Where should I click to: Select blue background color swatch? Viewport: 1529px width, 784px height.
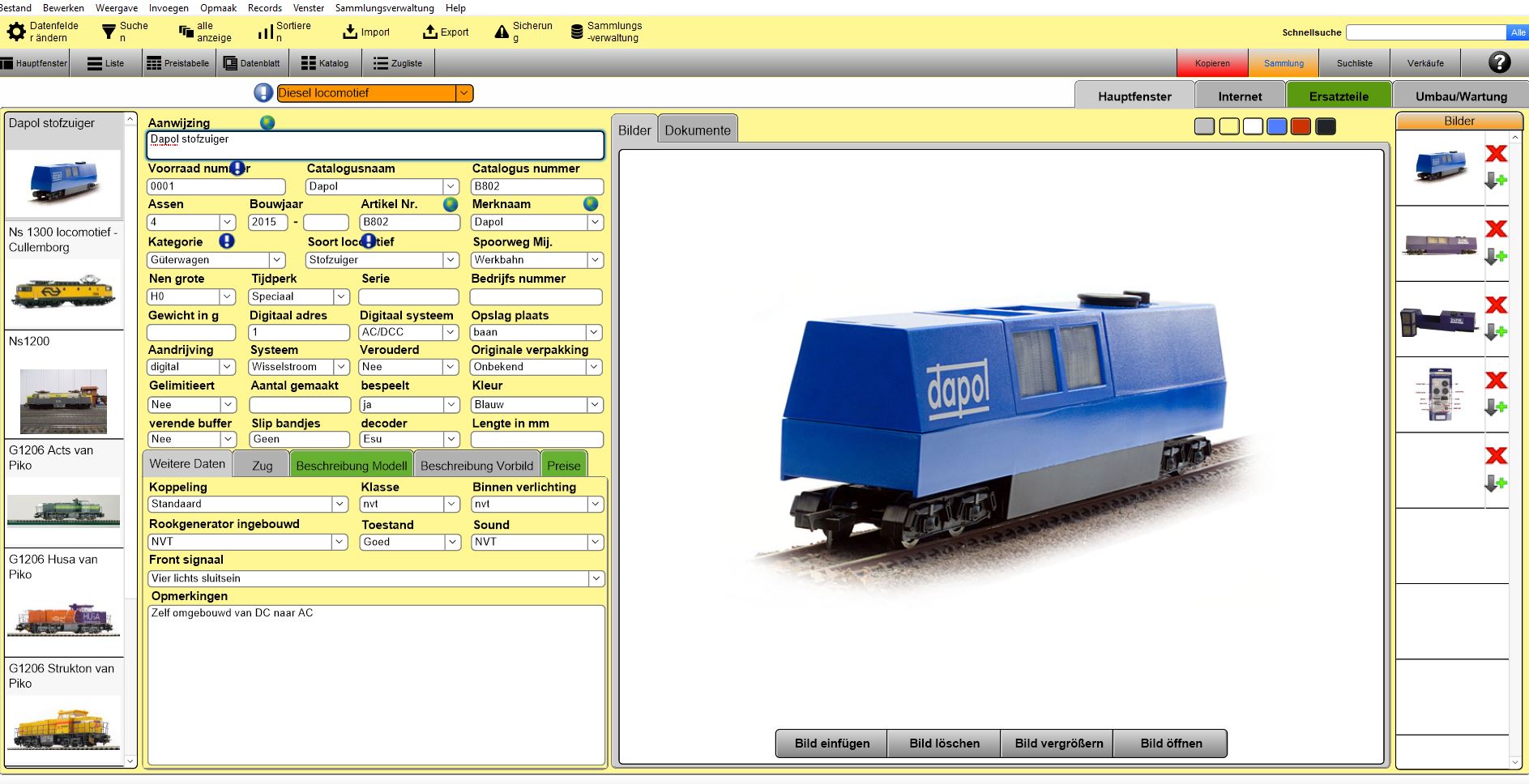click(x=1277, y=126)
